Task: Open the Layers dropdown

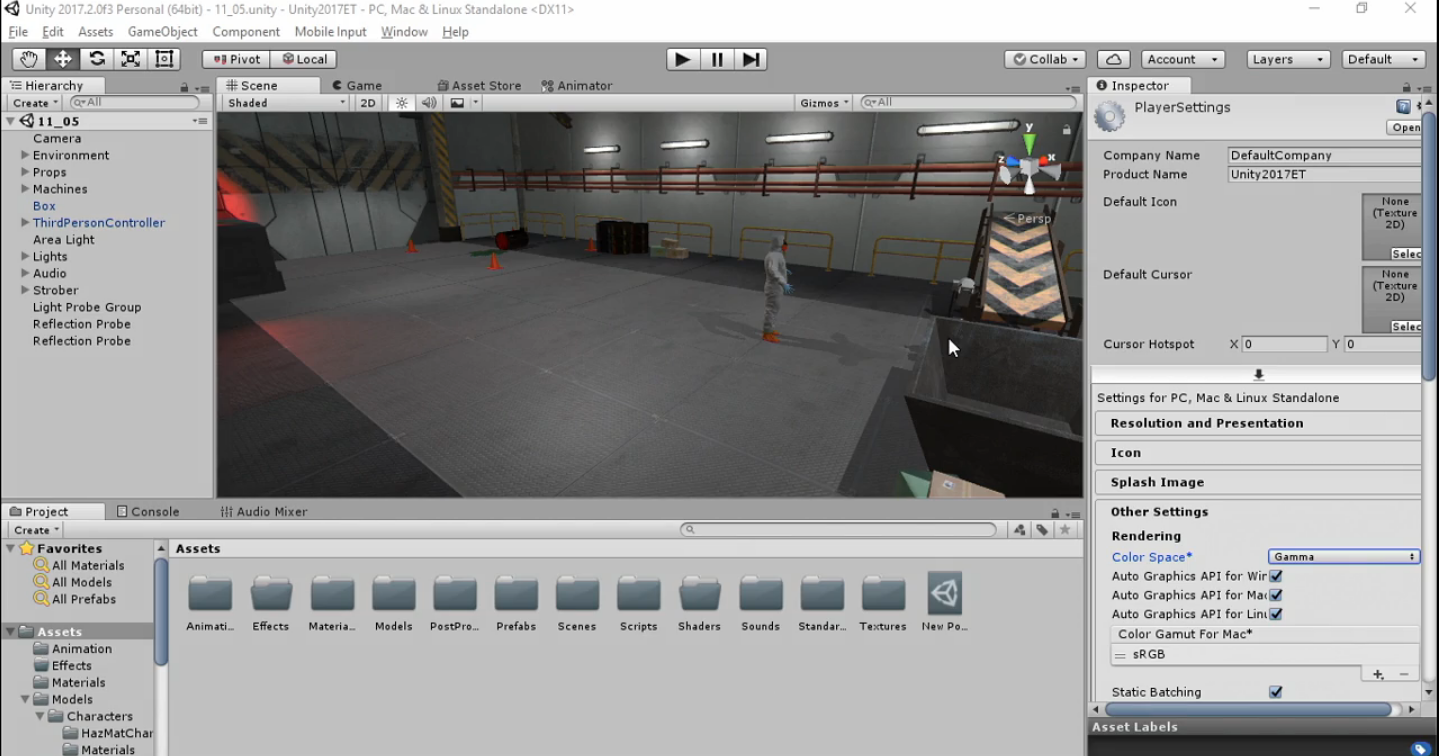Action: click(1288, 59)
